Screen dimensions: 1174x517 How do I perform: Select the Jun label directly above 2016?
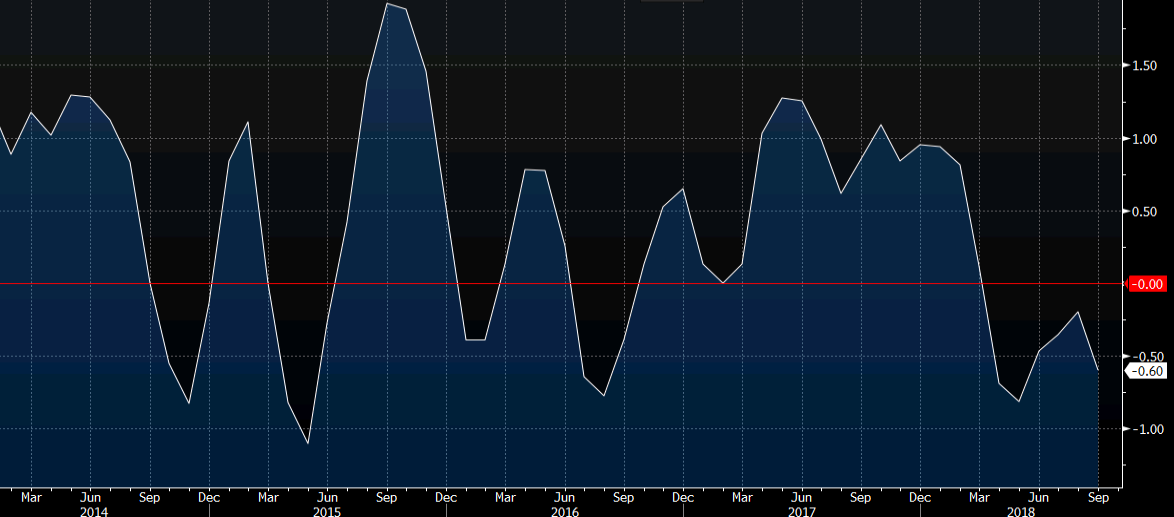pos(565,497)
